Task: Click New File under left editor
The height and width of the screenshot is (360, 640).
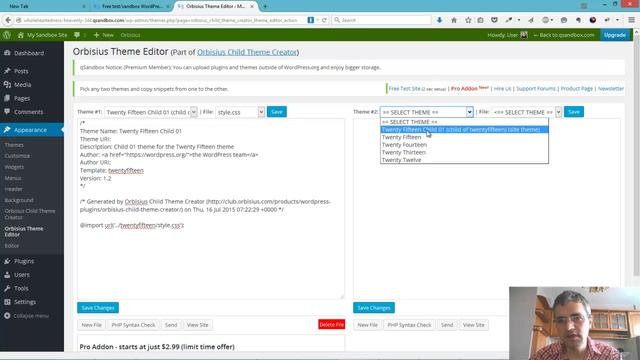Action: coord(91,325)
